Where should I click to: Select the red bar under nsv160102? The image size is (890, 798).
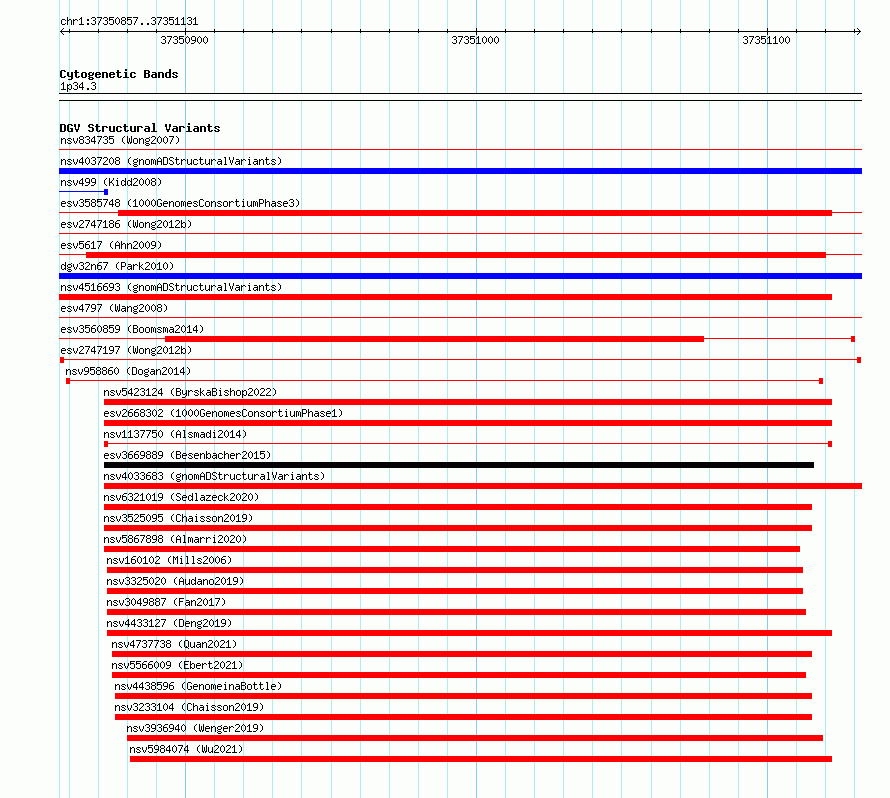click(455, 570)
